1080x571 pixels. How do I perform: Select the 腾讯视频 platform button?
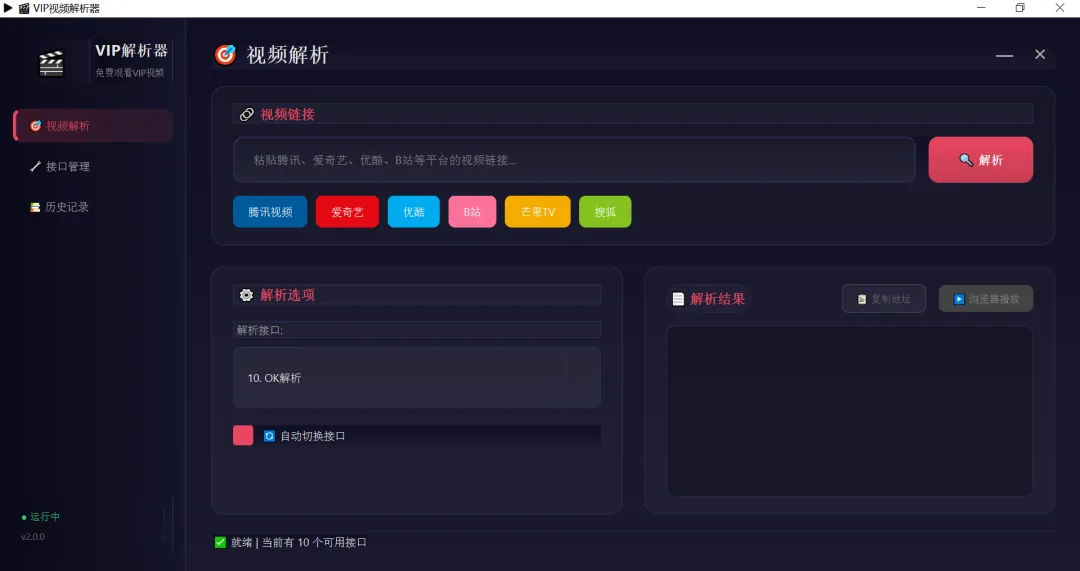[x=270, y=211]
